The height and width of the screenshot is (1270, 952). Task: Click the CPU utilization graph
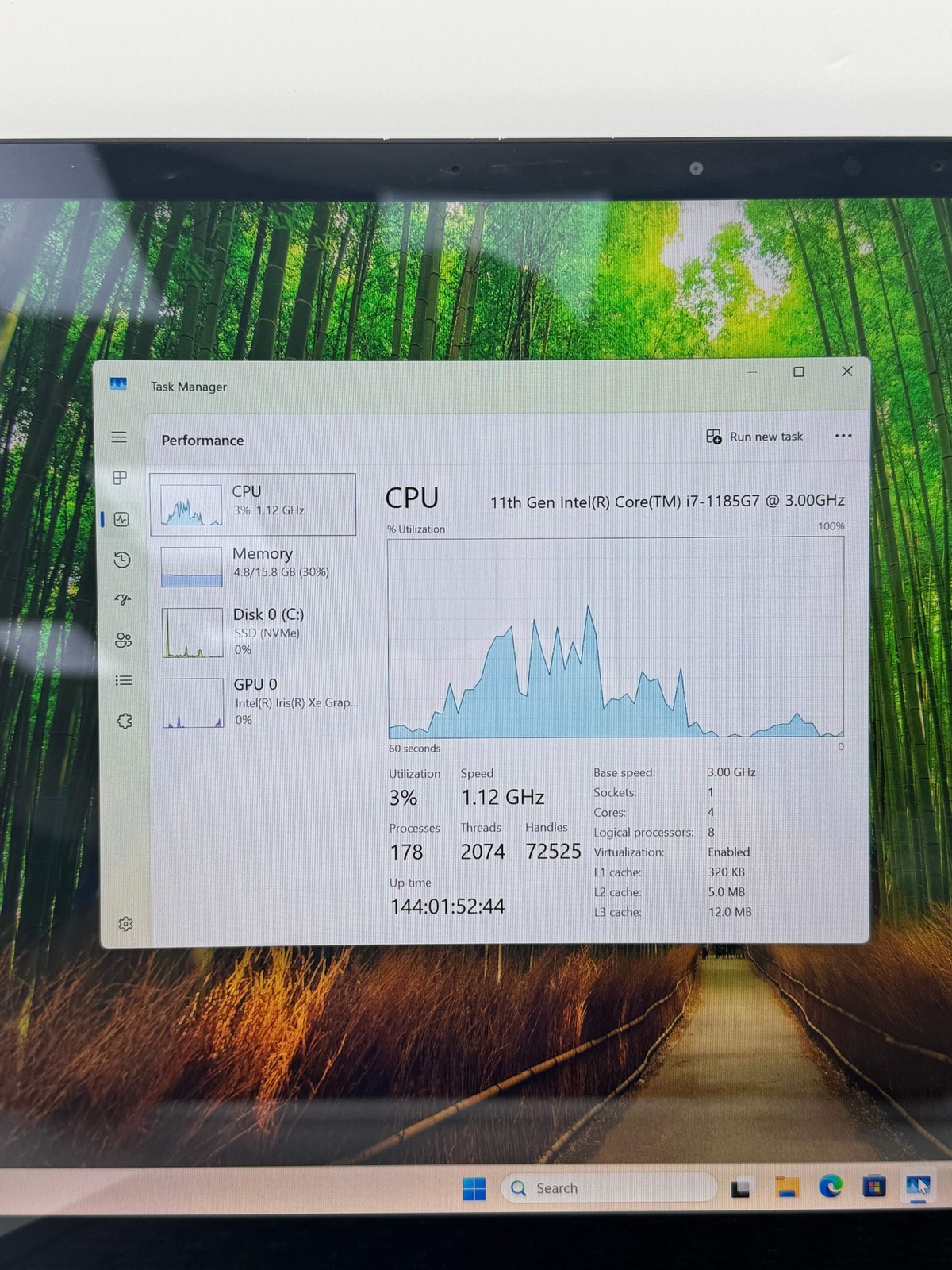[x=616, y=638]
